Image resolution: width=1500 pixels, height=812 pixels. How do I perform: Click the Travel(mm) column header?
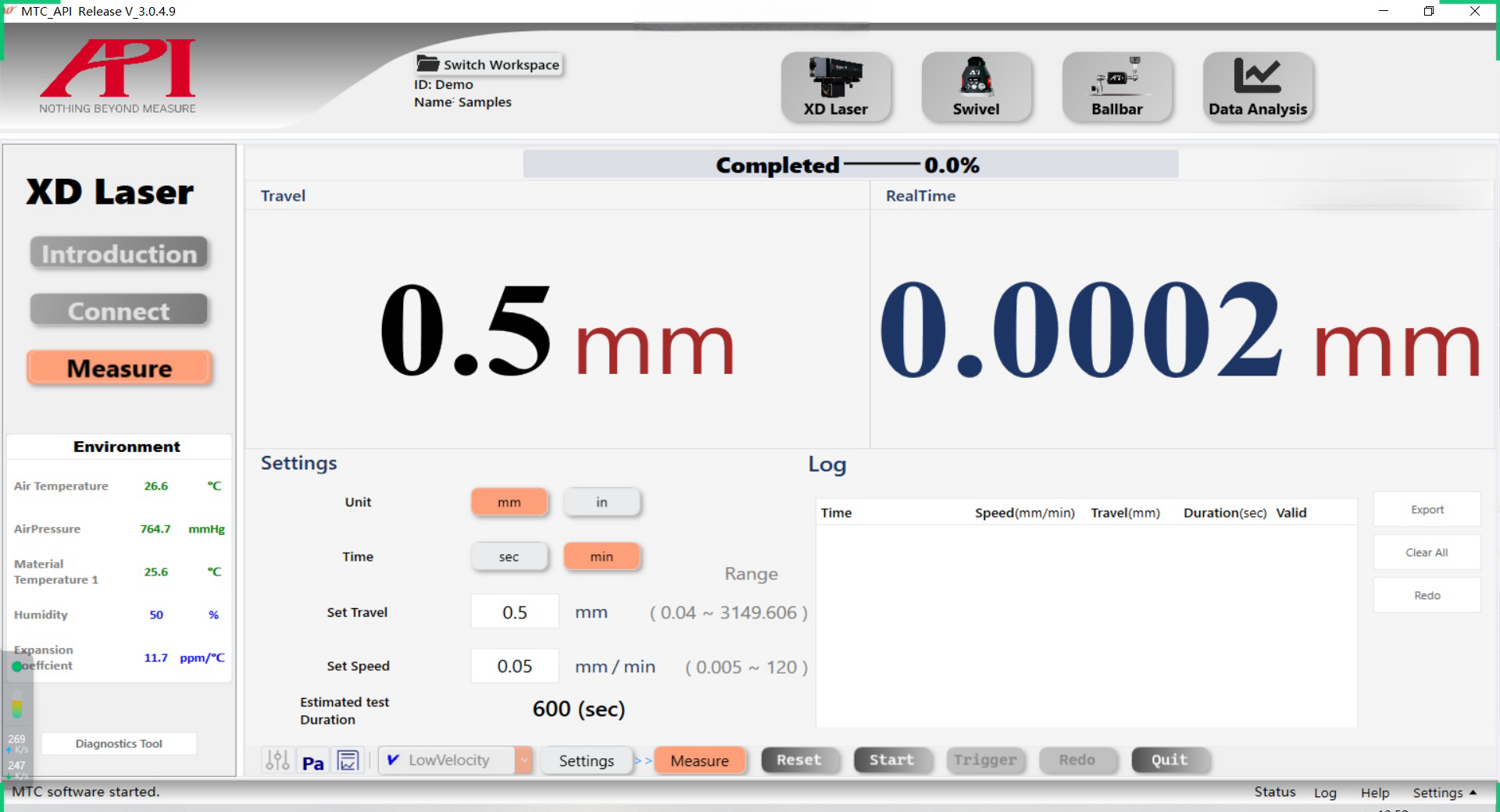coord(1126,513)
